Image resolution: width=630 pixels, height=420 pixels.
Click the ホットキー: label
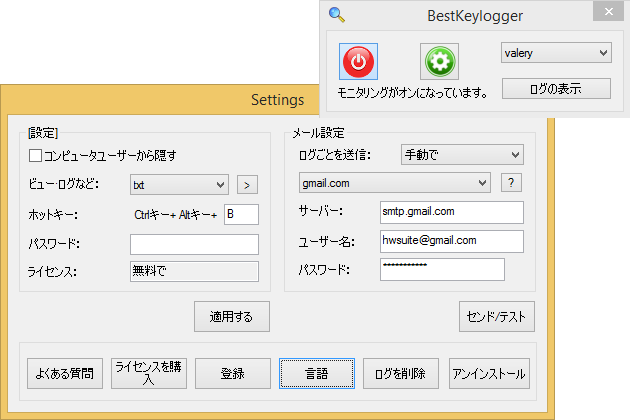point(53,215)
